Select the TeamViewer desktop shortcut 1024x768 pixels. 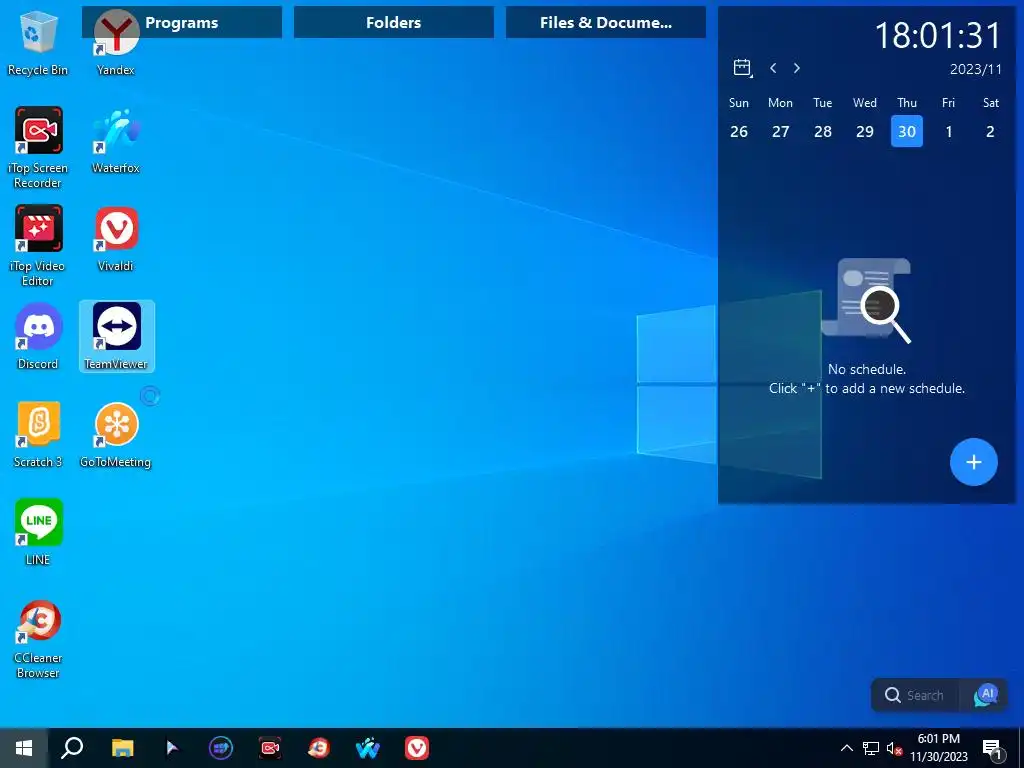click(x=116, y=336)
